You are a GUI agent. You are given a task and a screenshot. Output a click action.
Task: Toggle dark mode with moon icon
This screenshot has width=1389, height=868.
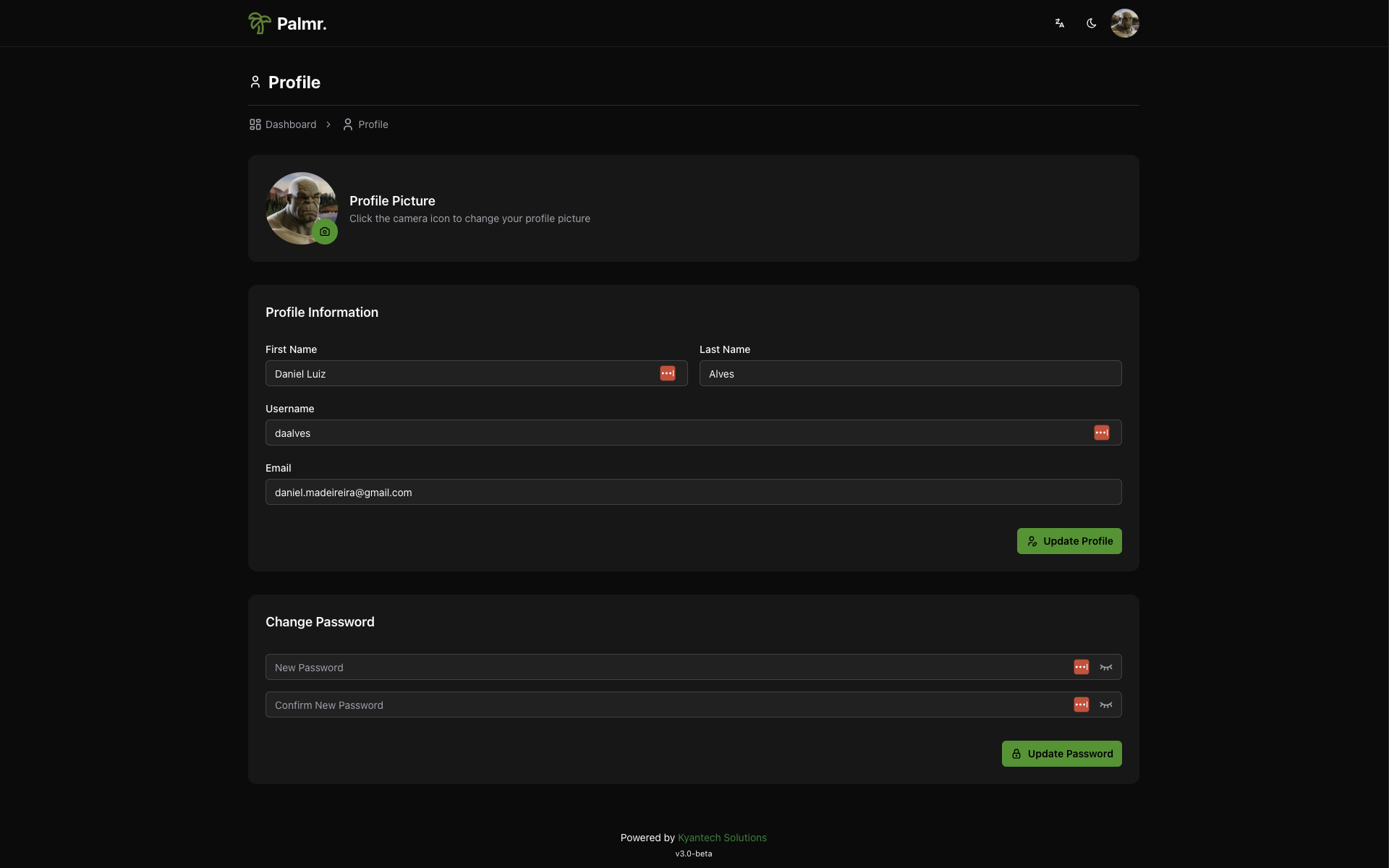pos(1091,23)
